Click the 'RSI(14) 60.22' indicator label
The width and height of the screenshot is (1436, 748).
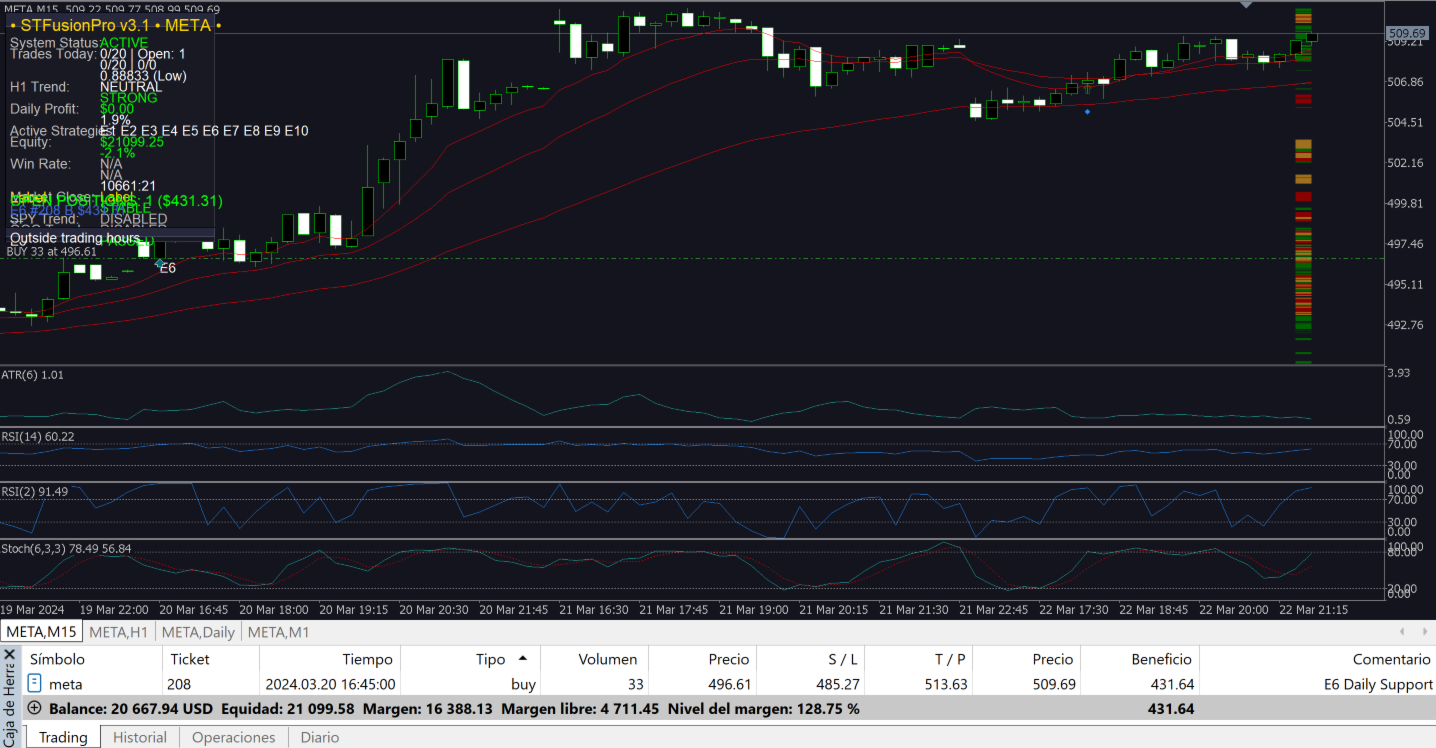(x=38, y=437)
